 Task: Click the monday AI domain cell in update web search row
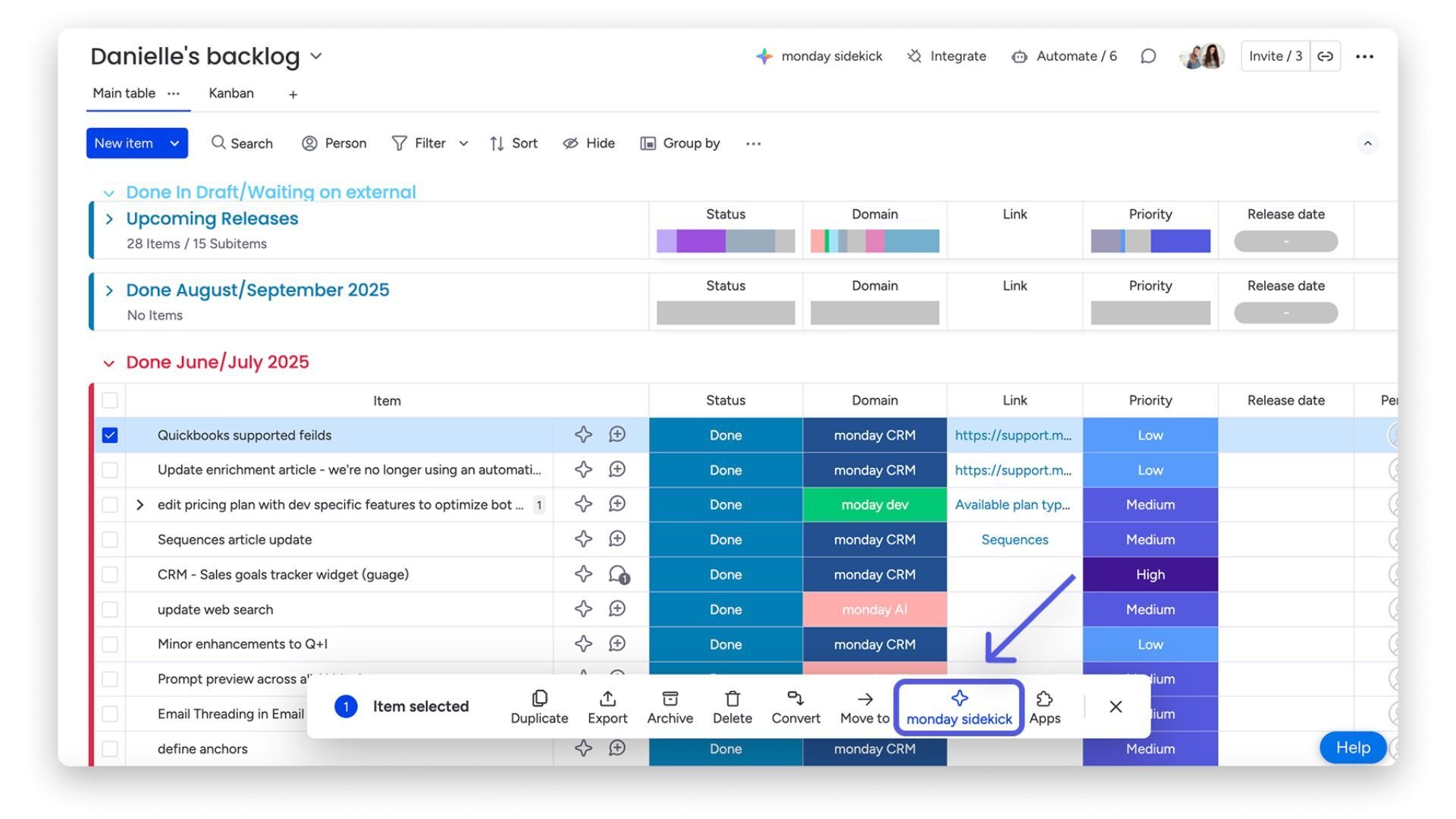874,610
